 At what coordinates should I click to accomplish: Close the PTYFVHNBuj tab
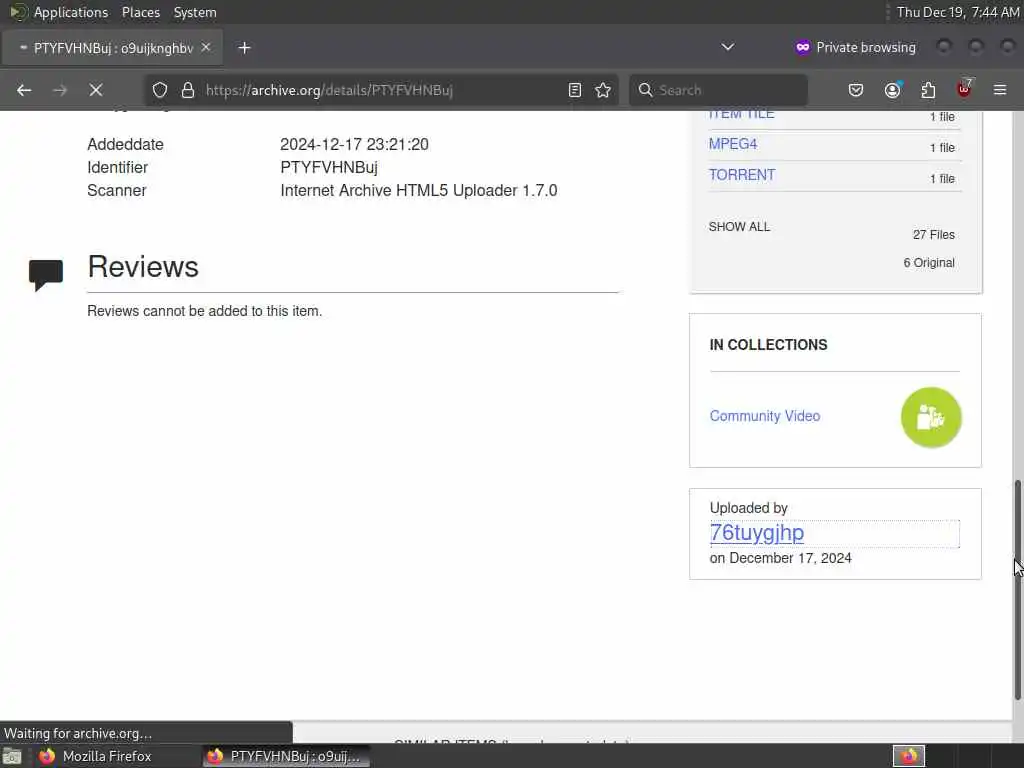(206, 48)
